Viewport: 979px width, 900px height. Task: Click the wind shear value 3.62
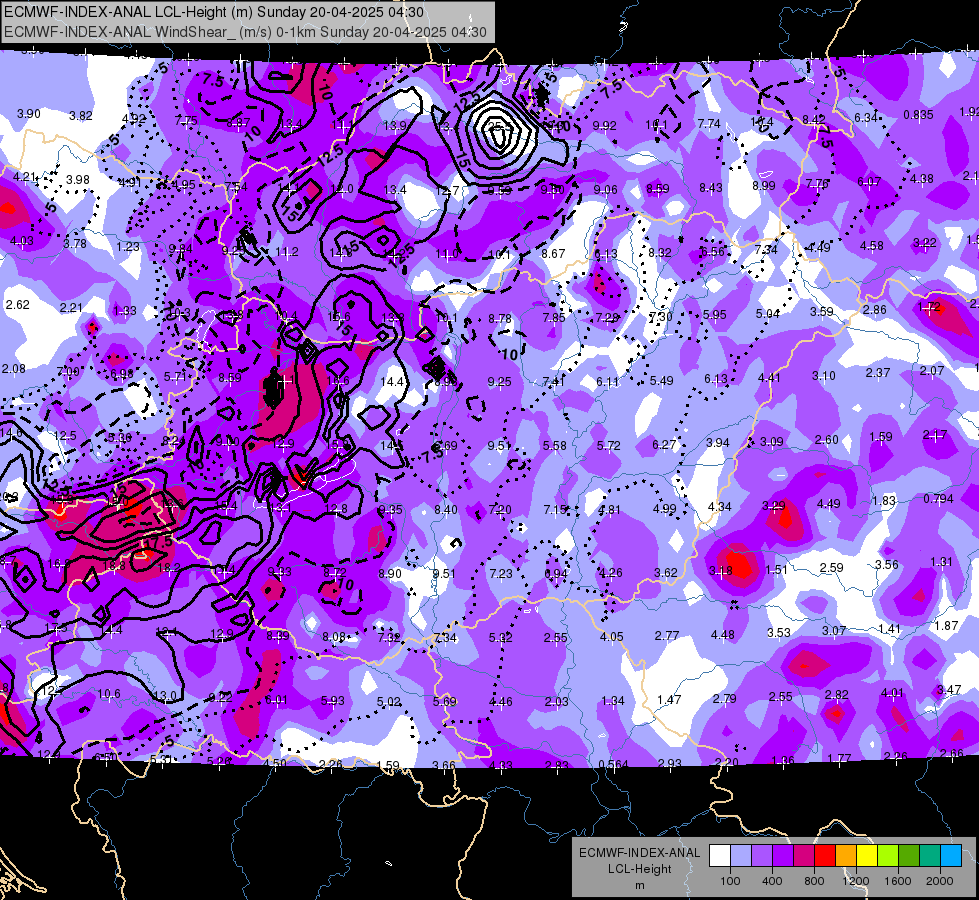click(666, 572)
